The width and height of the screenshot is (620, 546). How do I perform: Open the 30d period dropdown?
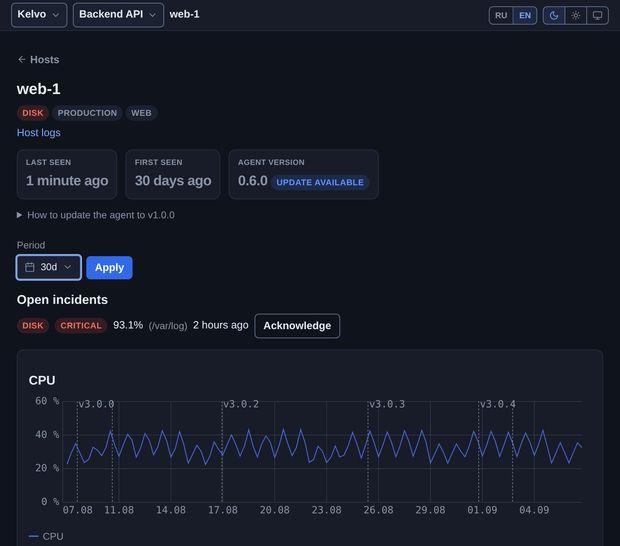pos(49,267)
